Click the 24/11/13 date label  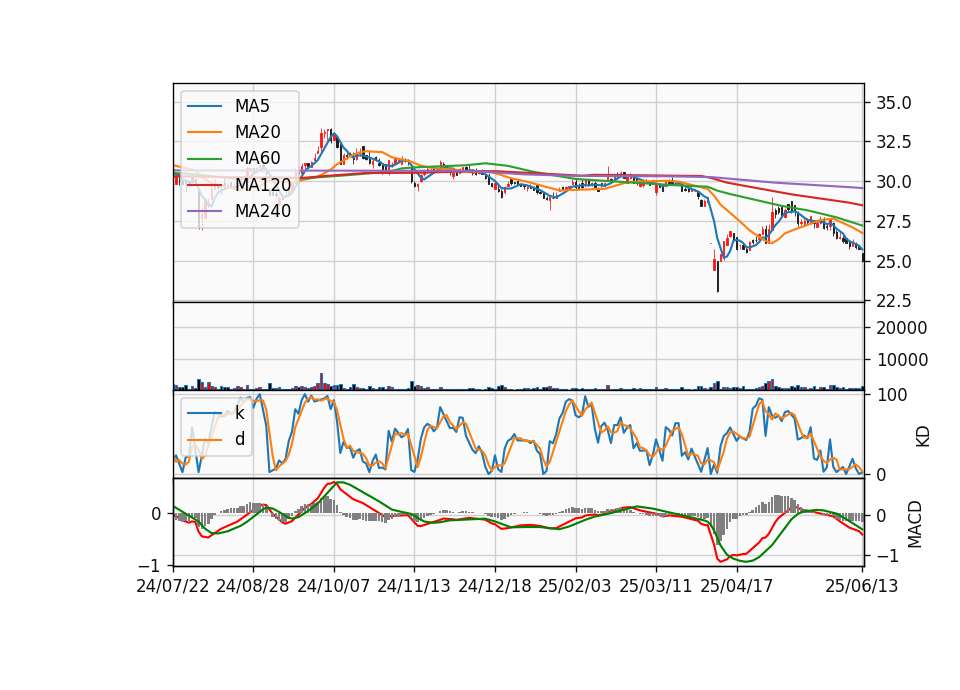414,586
